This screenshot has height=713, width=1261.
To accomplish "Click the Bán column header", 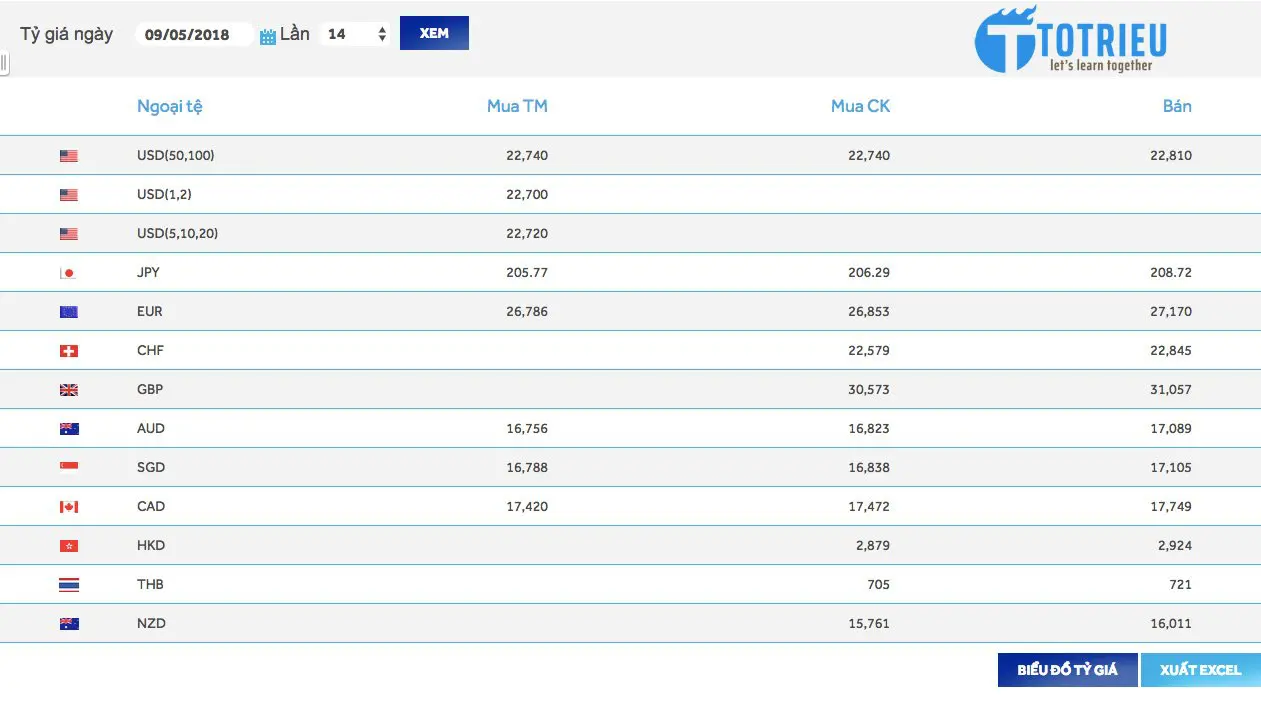I will click(1177, 106).
